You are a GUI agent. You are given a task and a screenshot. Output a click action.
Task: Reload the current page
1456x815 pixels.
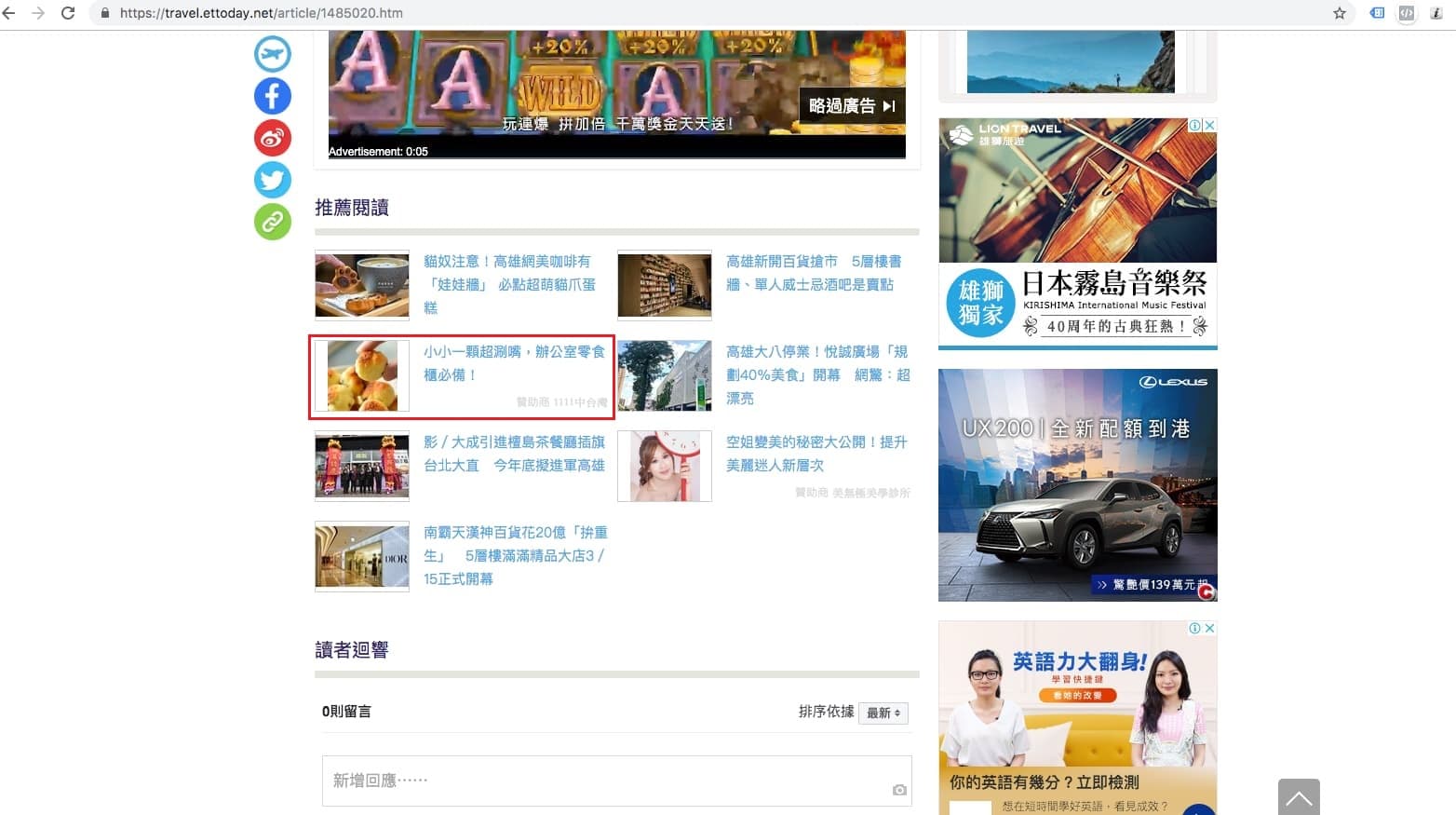point(66,13)
